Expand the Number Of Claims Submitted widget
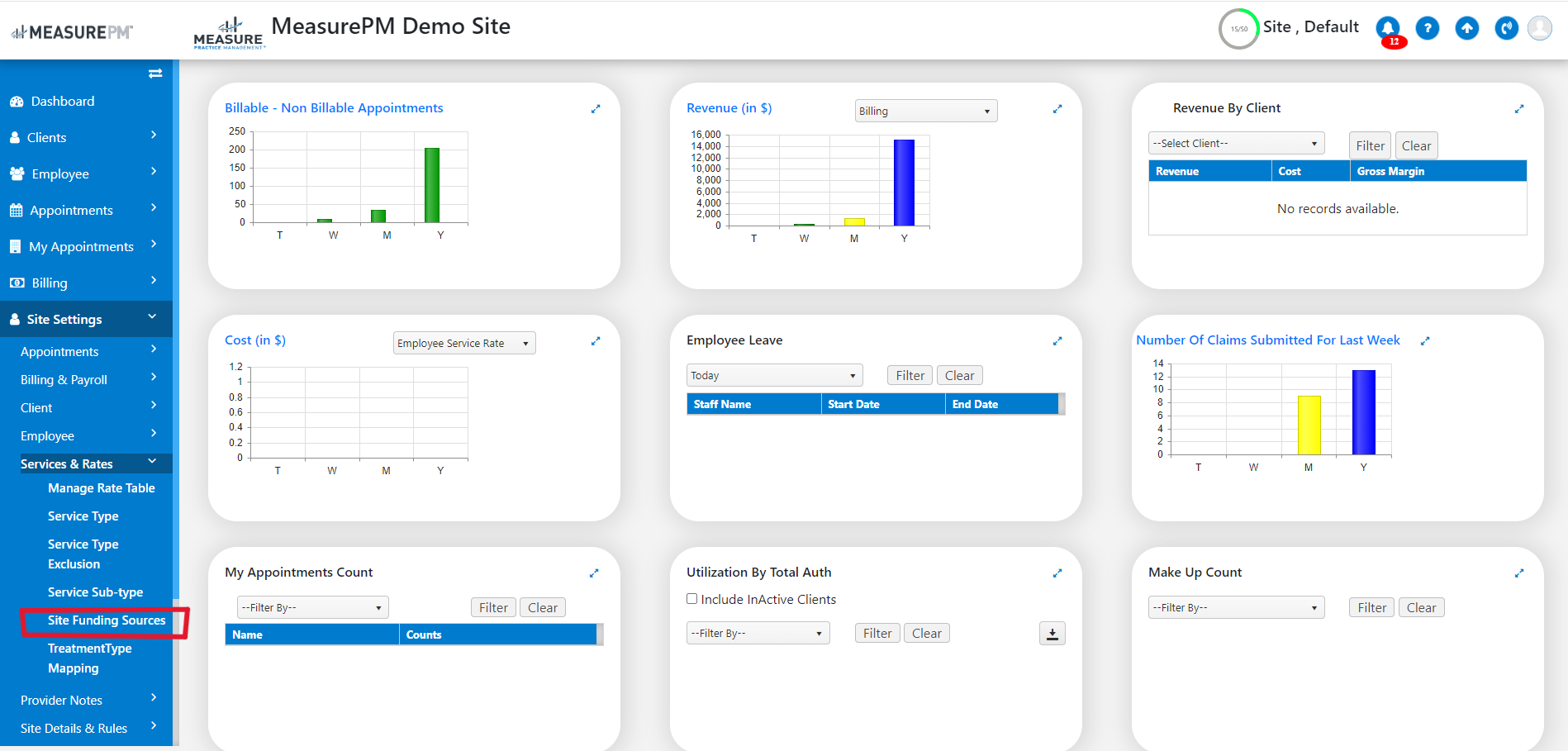1568x751 pixels. (1425, 341)
